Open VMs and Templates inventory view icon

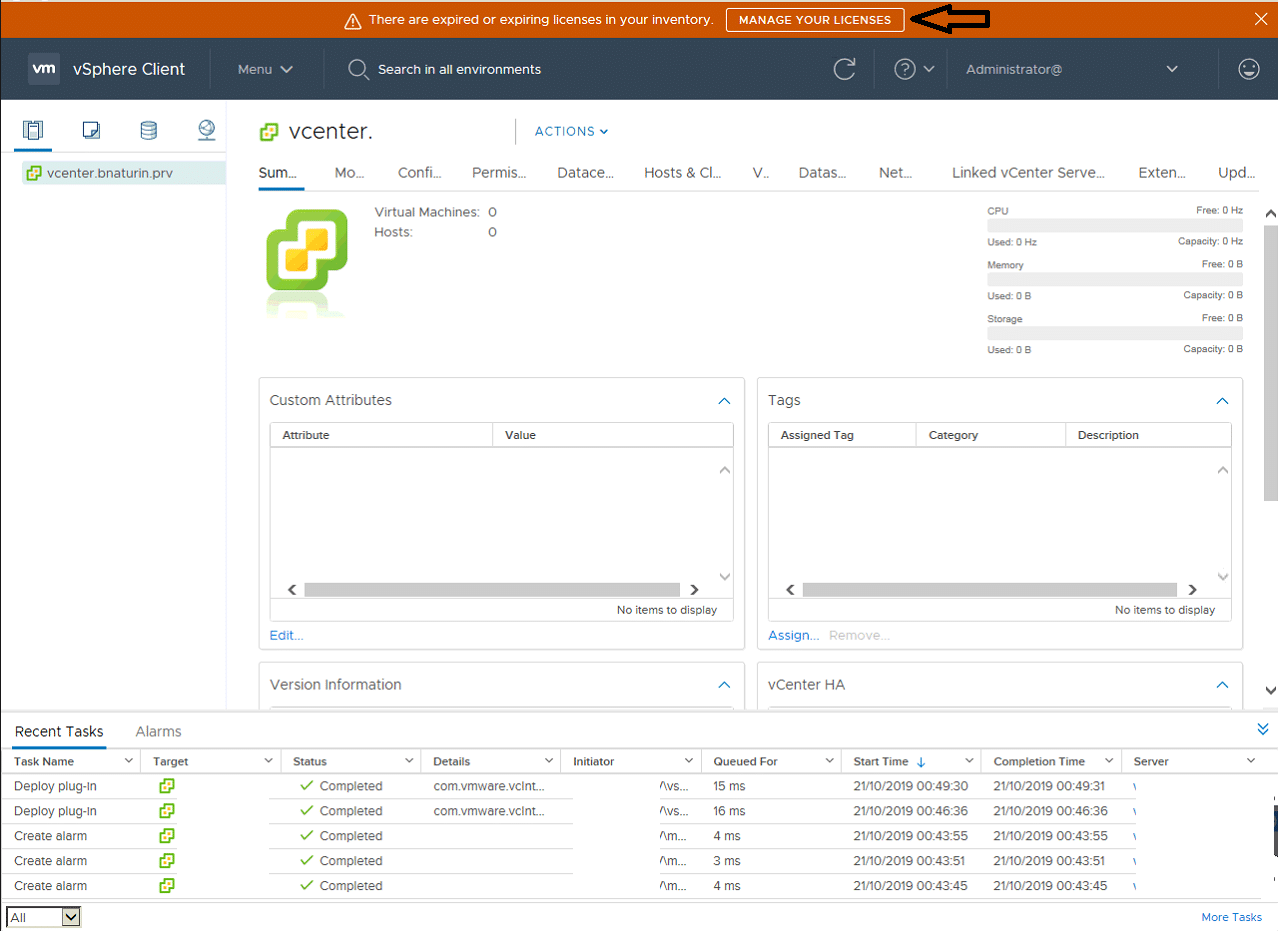(91, 130)
